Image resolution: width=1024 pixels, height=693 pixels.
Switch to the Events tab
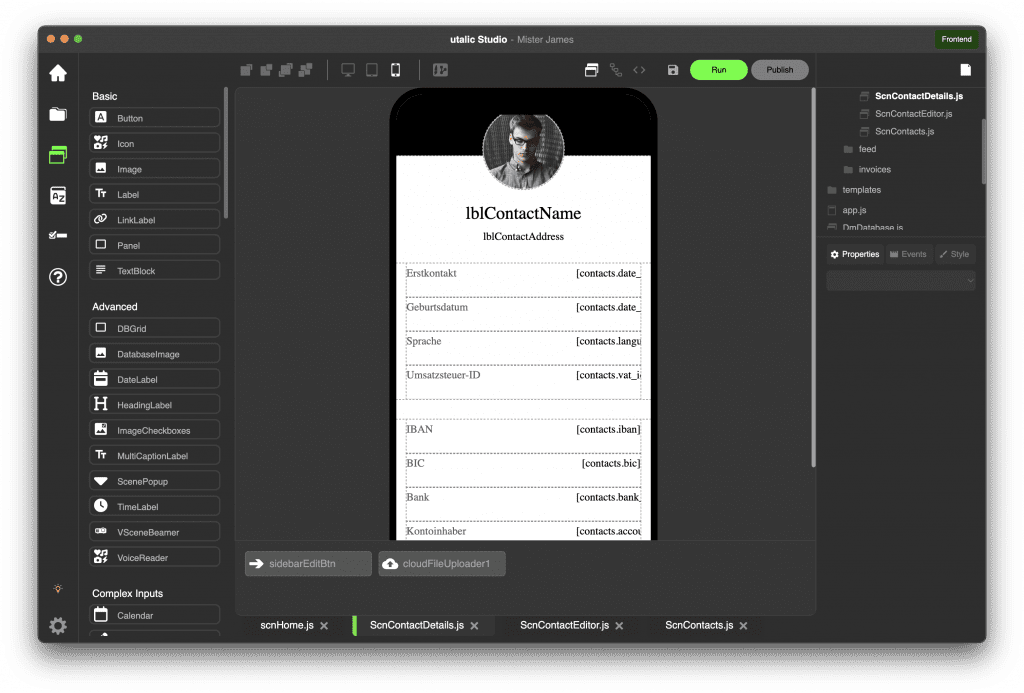point(908,254)
